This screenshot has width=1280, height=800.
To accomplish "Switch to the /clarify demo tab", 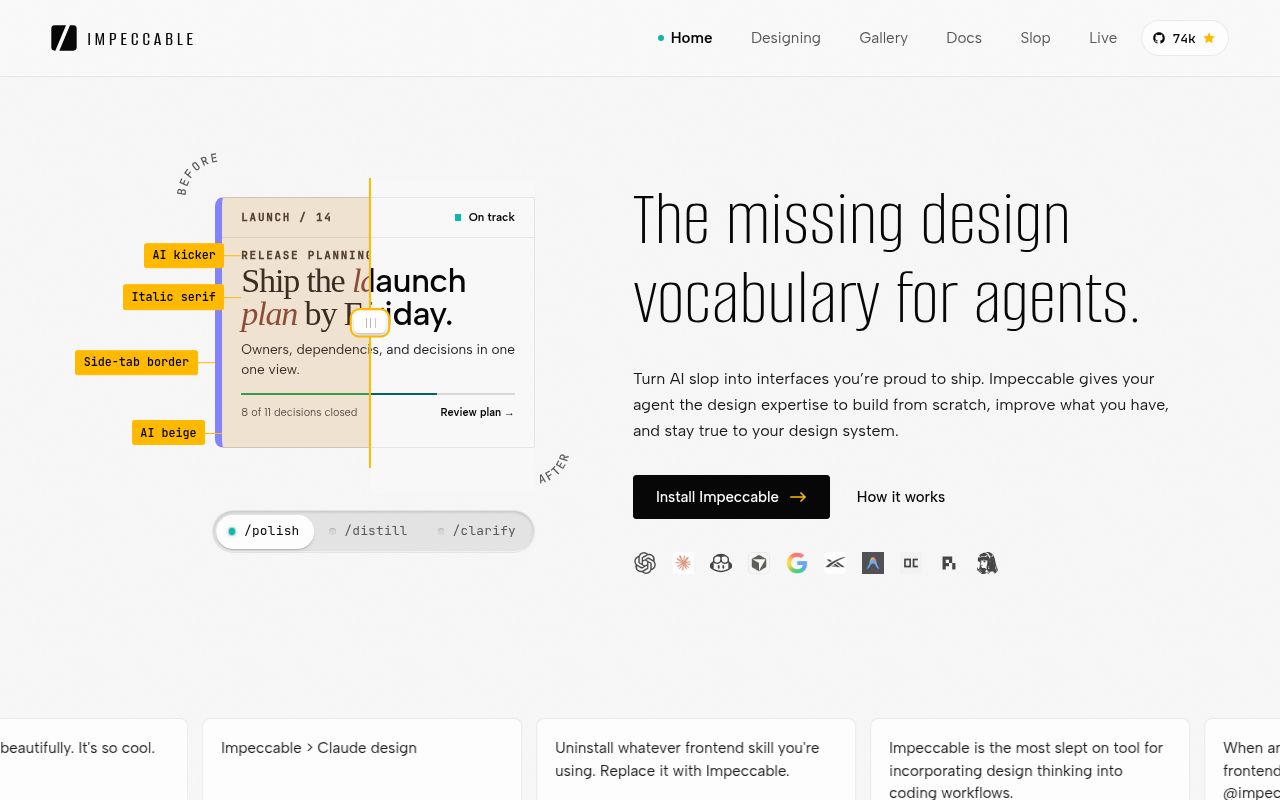I will click(x=476, y=531).
